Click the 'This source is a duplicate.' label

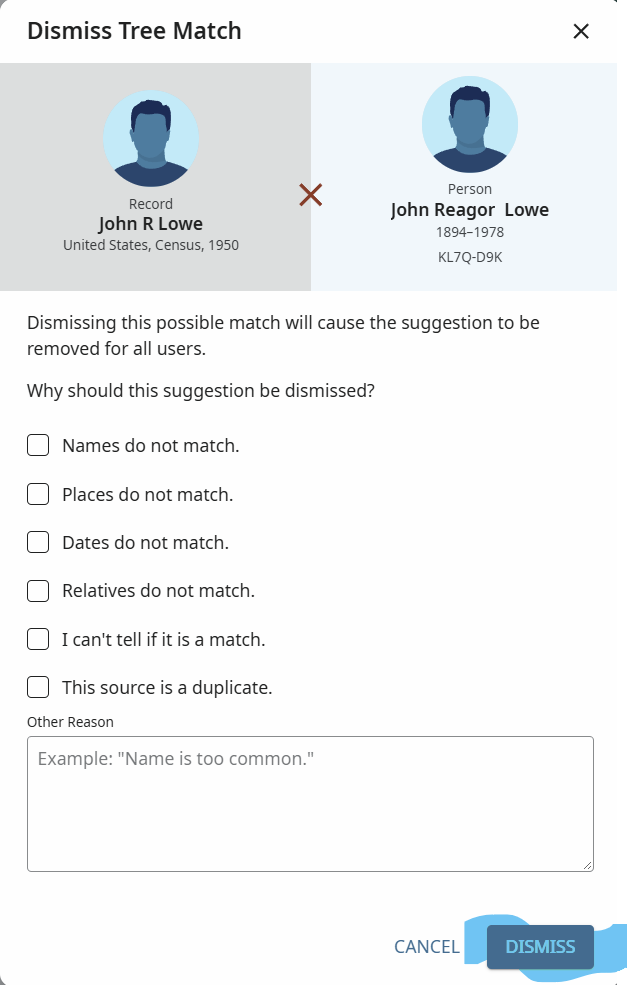pyautogui.click(x=167, y=687)
